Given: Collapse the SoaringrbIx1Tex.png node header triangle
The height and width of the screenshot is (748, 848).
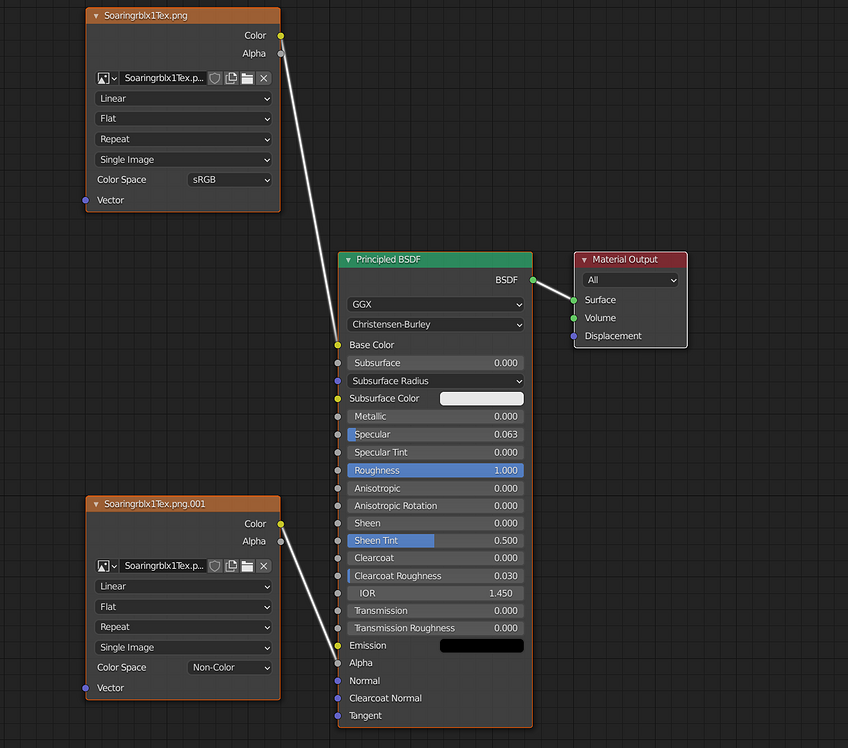Looking at the screenshot, I should coord(96,16).
